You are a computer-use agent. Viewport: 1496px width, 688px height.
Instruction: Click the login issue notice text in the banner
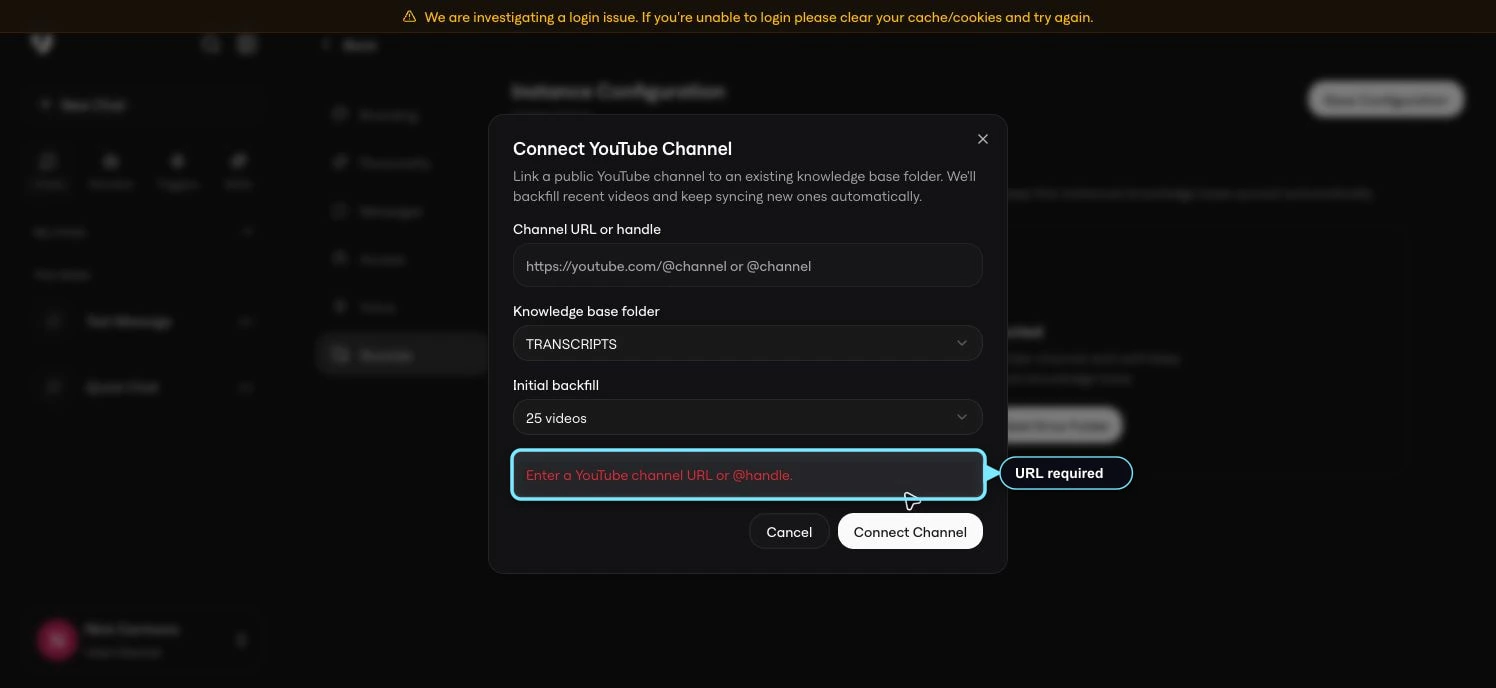coord(758,17)
